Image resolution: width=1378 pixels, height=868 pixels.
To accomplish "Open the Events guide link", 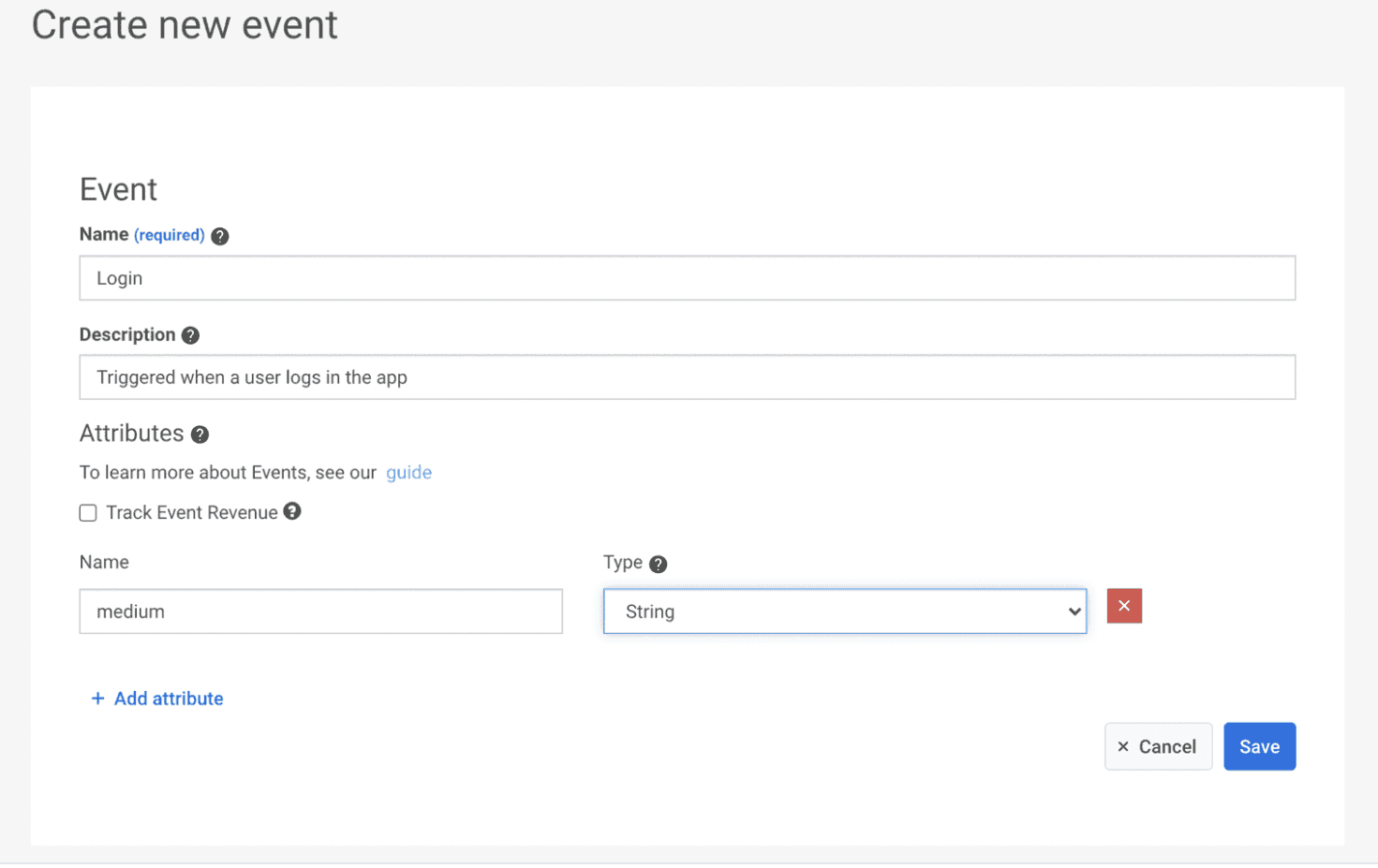I will (408, 472).
